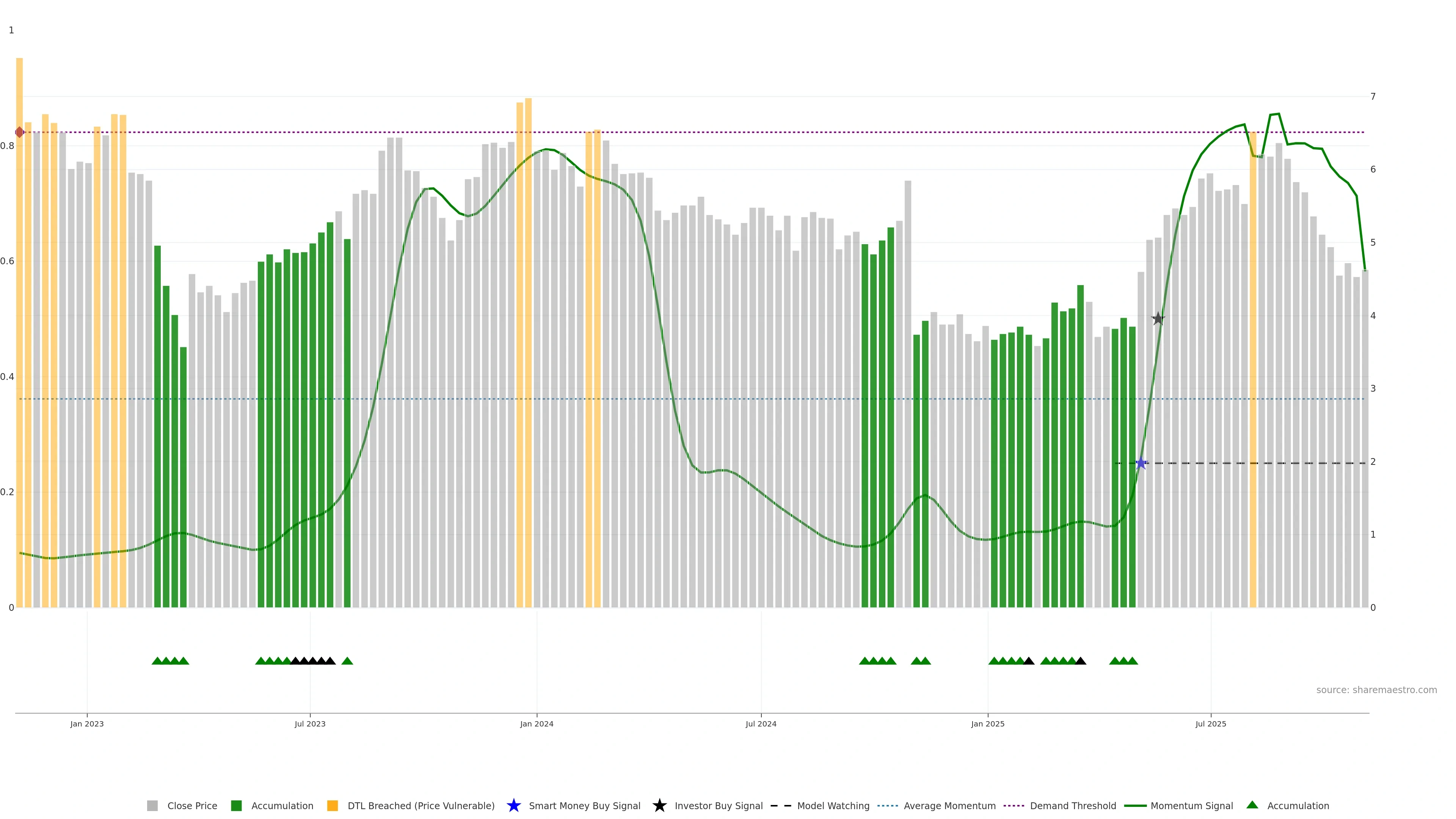The width and height of the screenshot is (1456, 819).
Task: Toggle green Accumulation bars legend entry
Action: coord(282,805)
